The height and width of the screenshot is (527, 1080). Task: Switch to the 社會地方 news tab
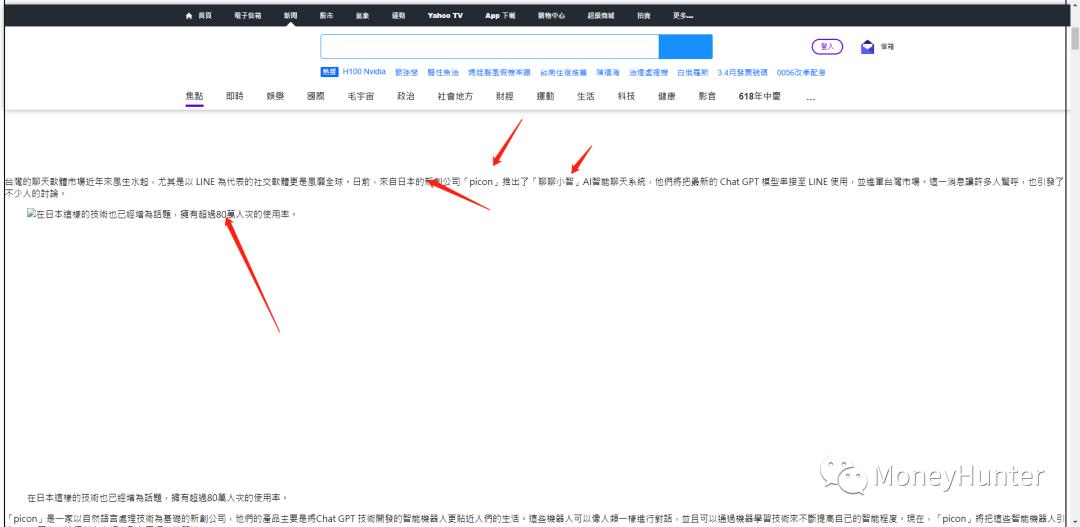pos(455,97)
